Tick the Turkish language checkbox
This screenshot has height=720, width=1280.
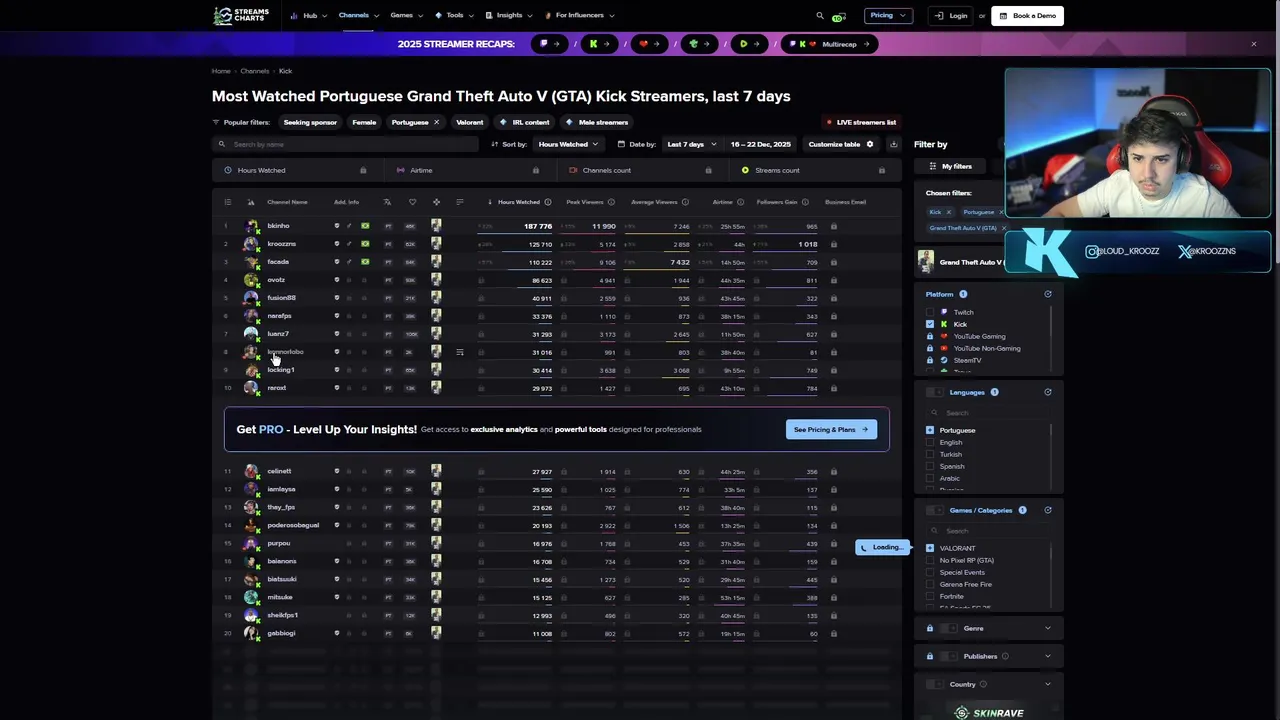(x=930, y=454)
